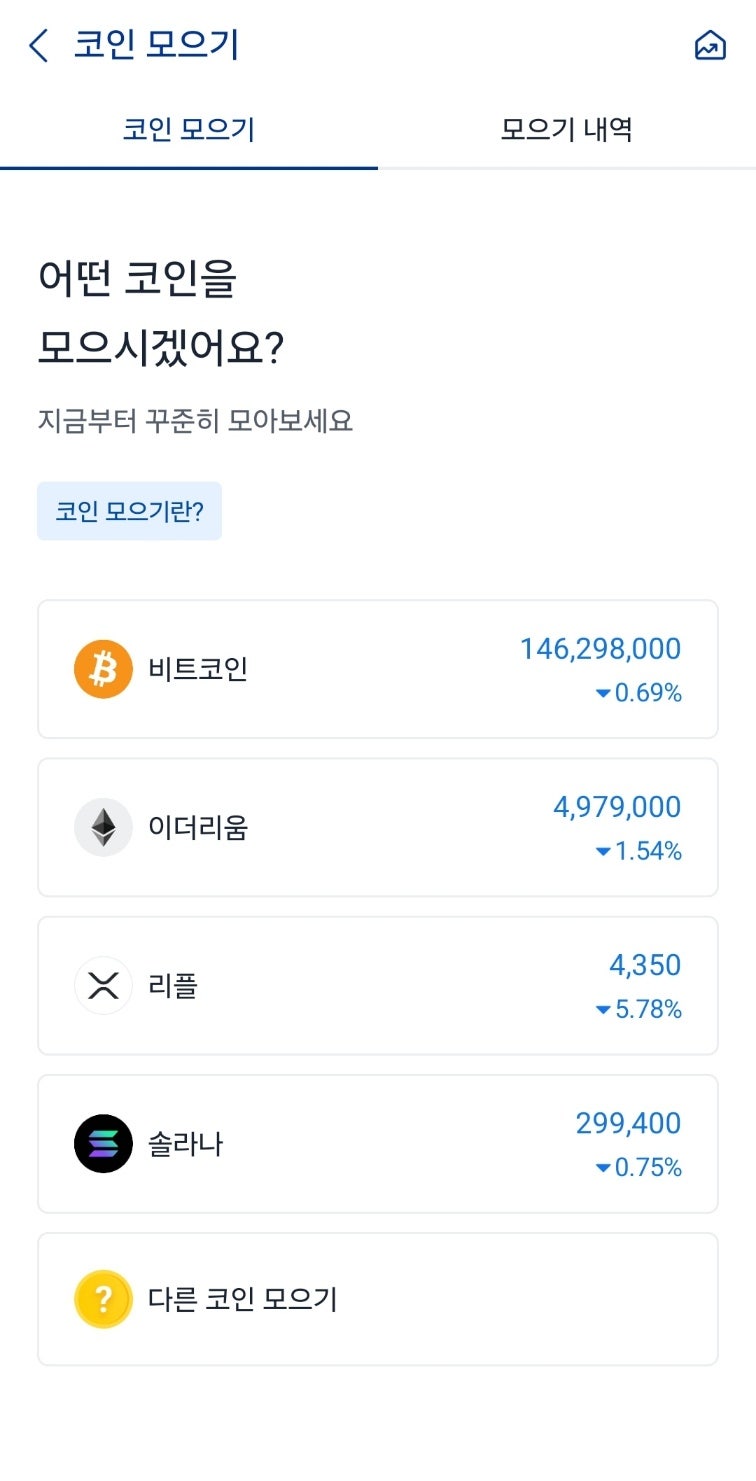Tap the Ripple XRP cross icon
This screenshot has height=1481, width=756.
click(x=102, y=984)
